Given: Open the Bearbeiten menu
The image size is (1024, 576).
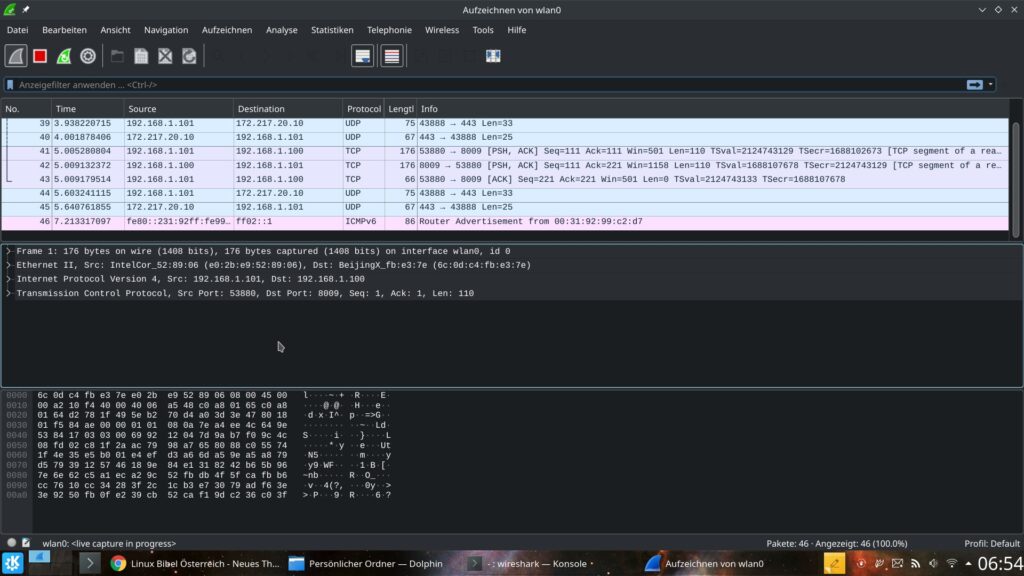Looking at the screenshot, I should pyautogui.click(x=64, y=30).
